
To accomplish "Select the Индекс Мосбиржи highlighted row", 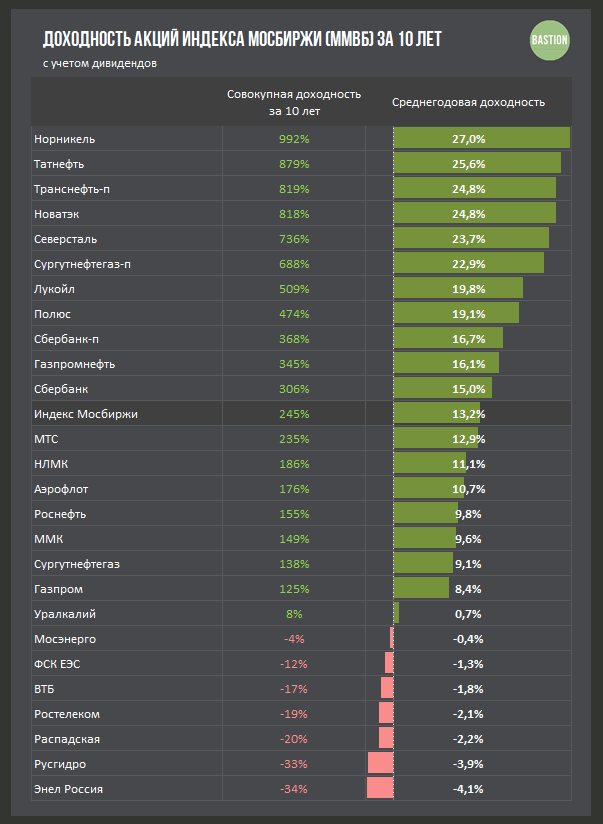I will (301, 414).
